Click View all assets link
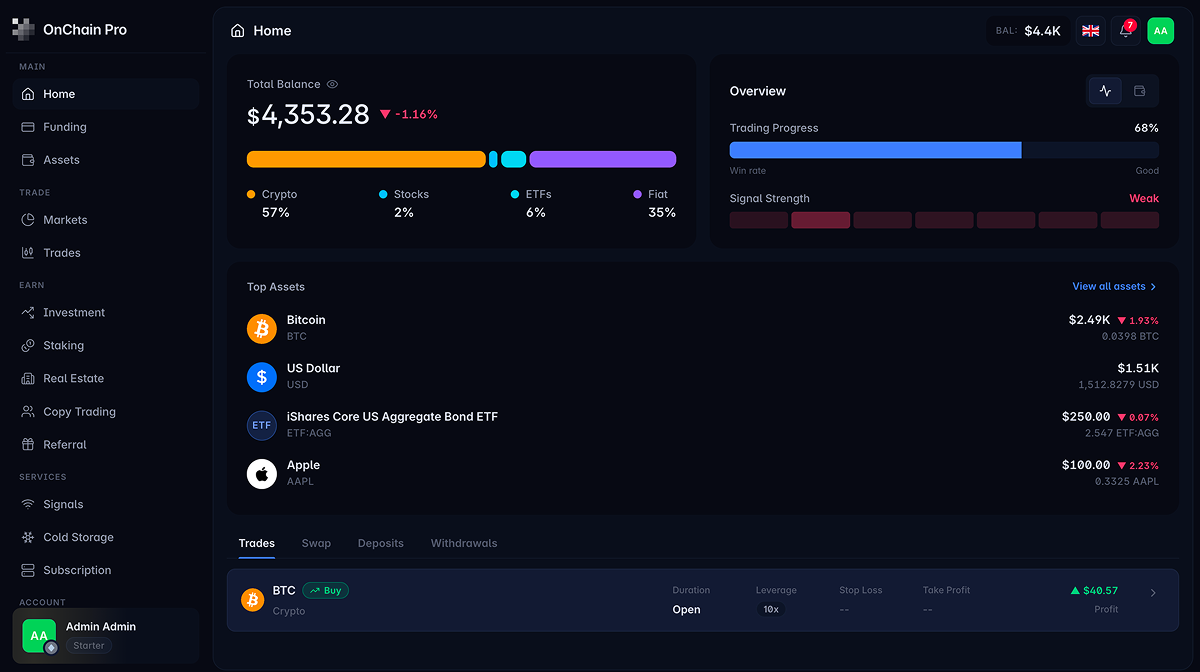 (x=1114, y=287)
